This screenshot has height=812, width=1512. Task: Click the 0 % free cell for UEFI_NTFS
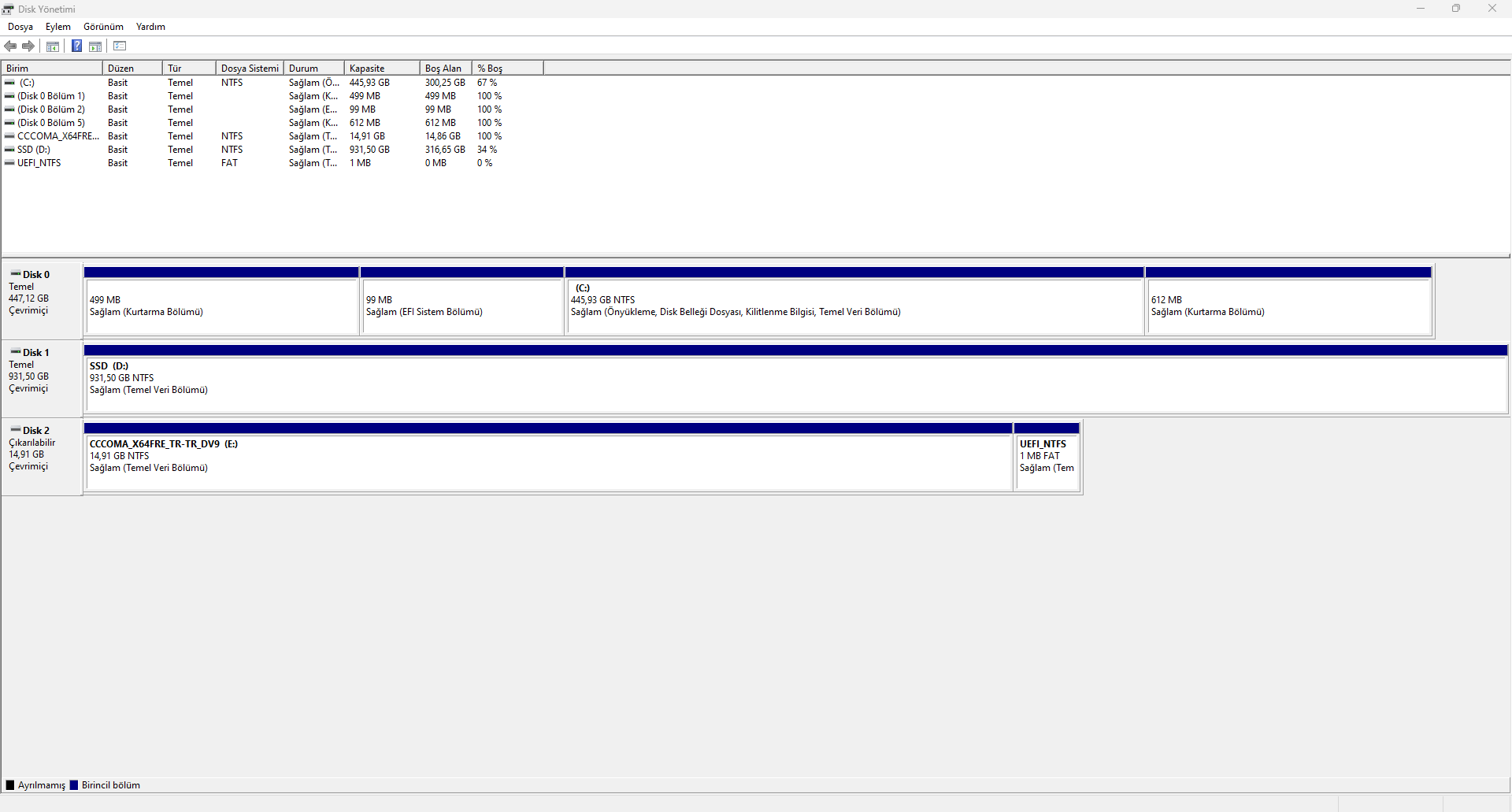[484, 163]
